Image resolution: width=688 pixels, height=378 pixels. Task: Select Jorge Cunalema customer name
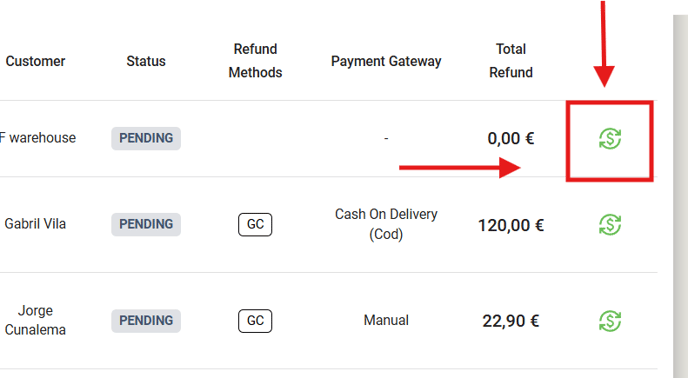[x=35, y=320]
